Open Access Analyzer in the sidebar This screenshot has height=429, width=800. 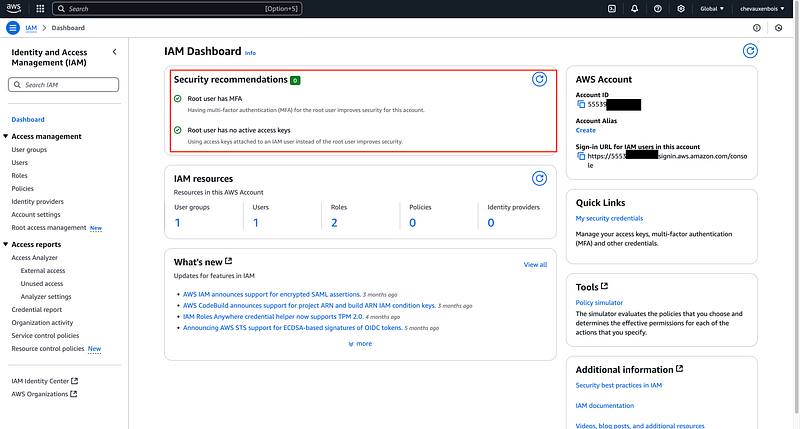tap(35, 258)
